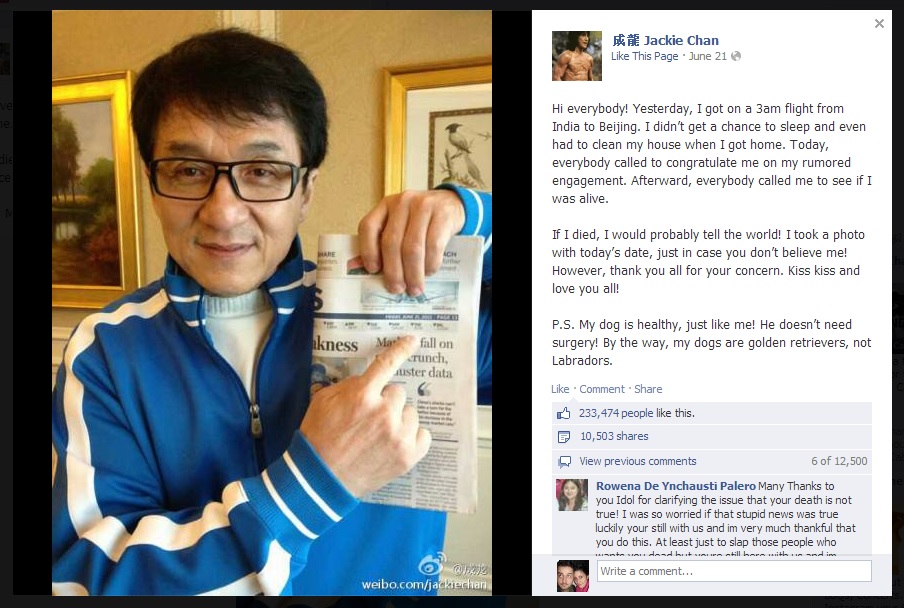Click the thumbs-up likes icon

pos(563,413)
